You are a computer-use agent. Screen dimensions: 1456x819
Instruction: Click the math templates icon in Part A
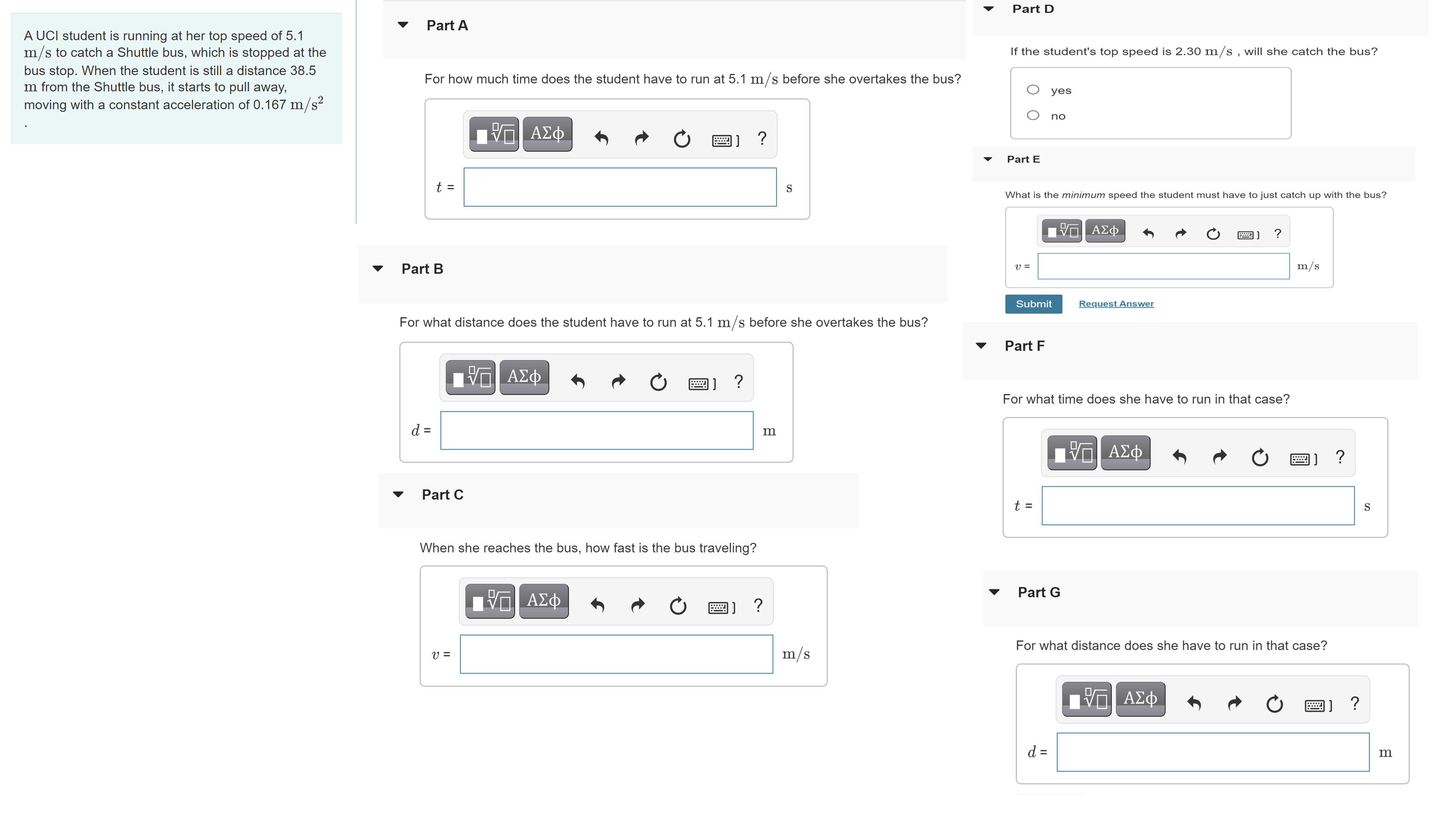[x=493, y=135]
